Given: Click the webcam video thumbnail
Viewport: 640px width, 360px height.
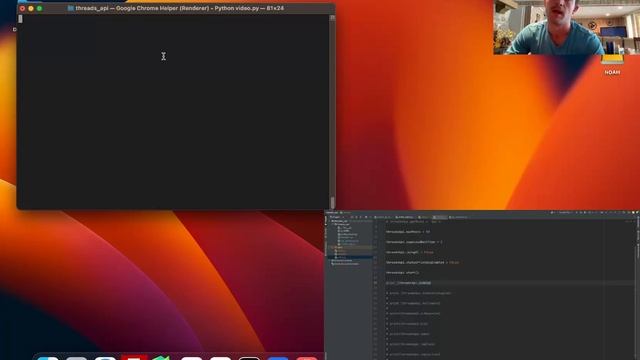Looking at the screenshot, I should (x=567, y=27).
